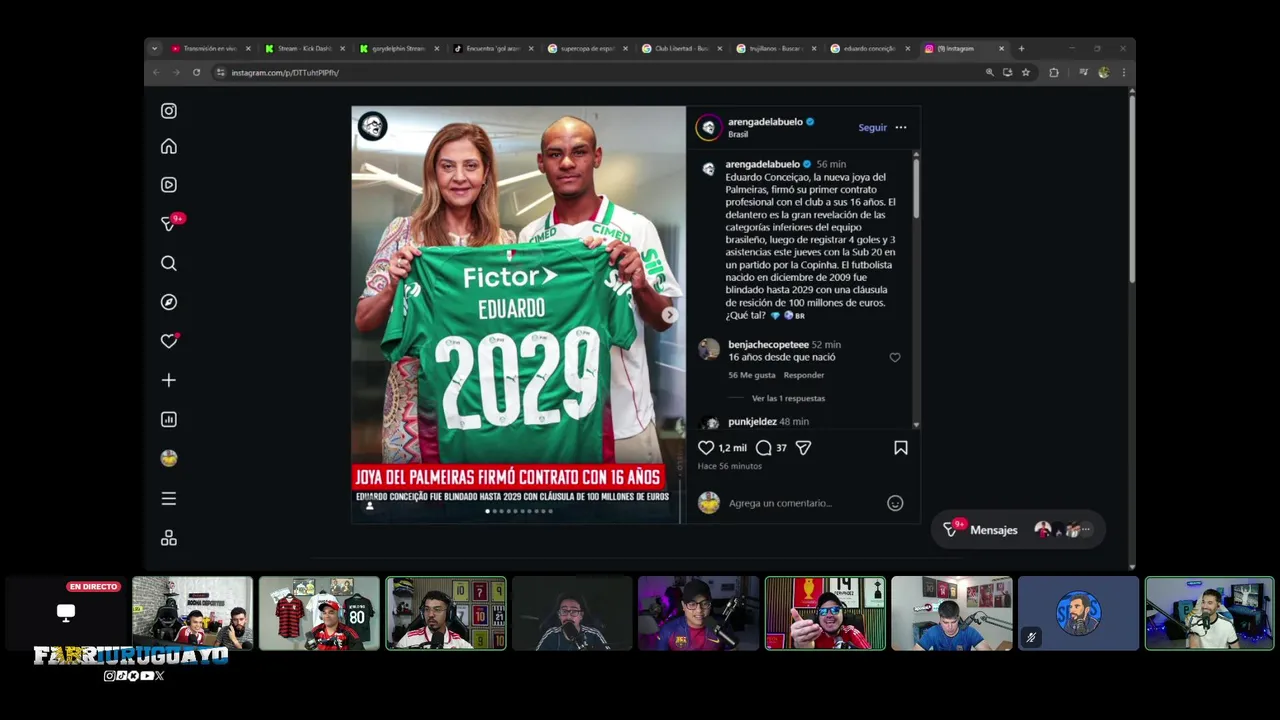Open direct messages icon in sidebar

[x=169, y=224]
